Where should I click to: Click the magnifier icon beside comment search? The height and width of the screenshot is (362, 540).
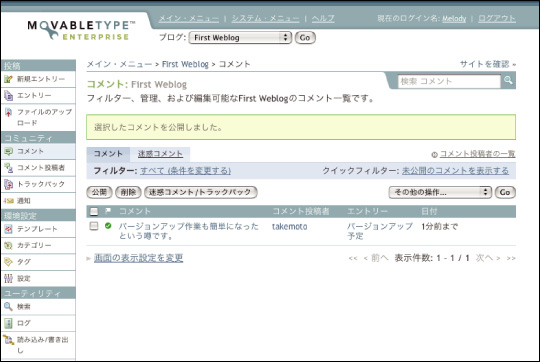(x=508, y=81)
